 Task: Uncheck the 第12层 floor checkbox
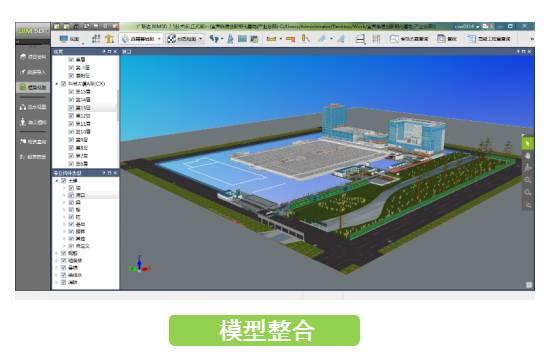pos(71,116)
